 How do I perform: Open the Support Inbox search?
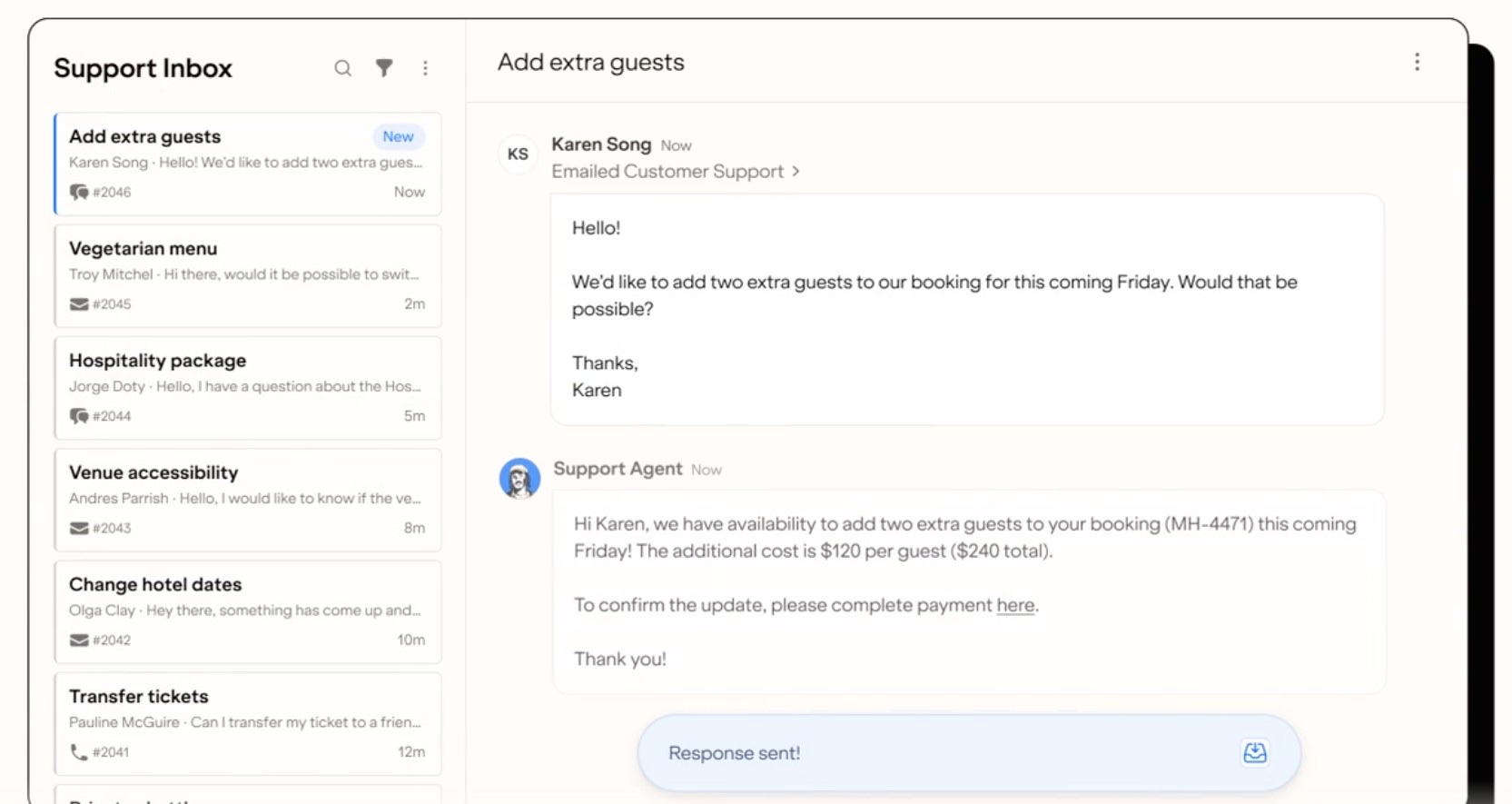[342, 68]
